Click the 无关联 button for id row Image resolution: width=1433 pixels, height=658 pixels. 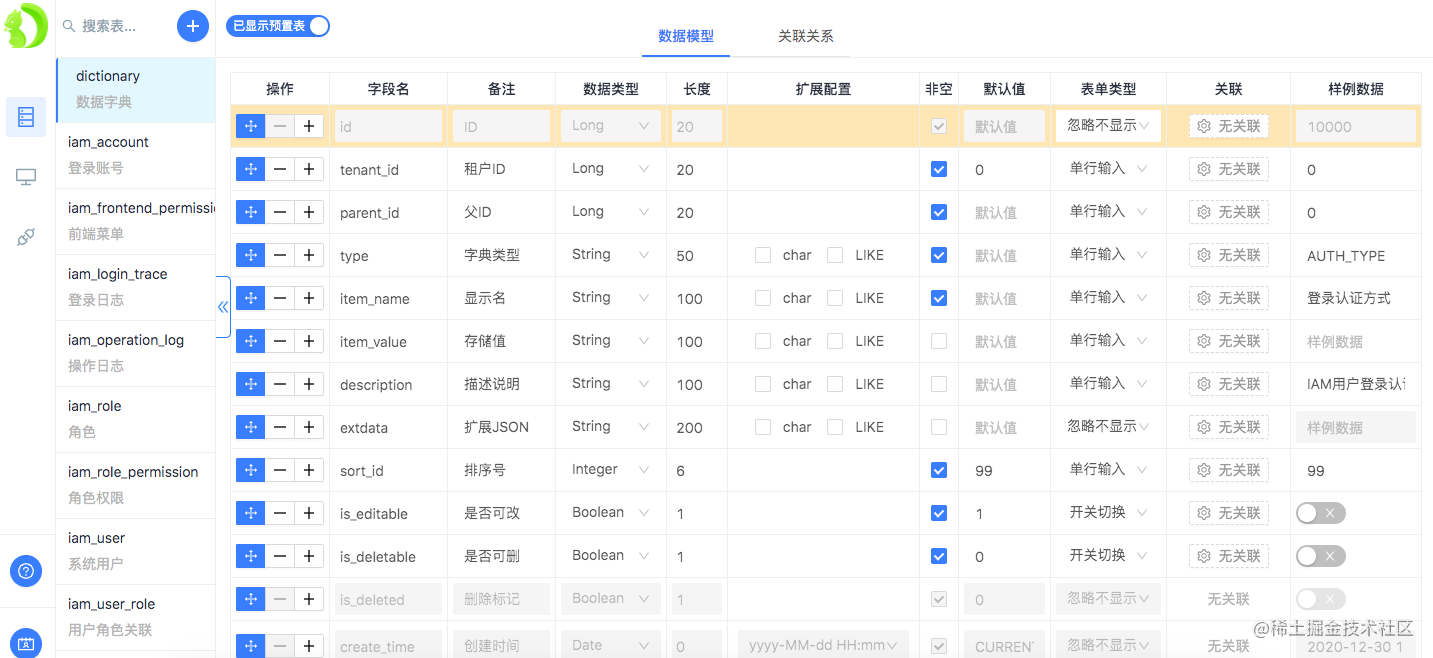[x=1229, y=127]
